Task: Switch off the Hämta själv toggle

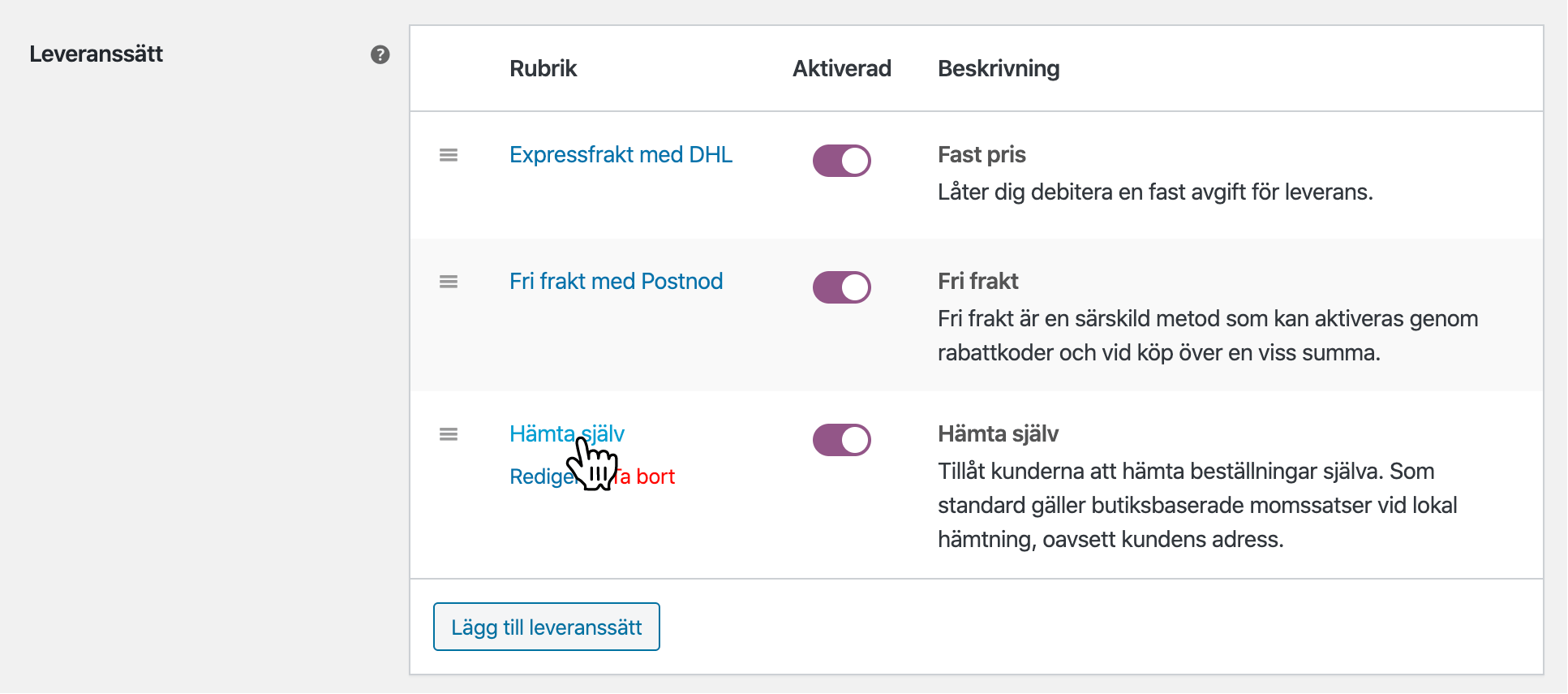Action: pyautogui.click(x=841, y=440)
